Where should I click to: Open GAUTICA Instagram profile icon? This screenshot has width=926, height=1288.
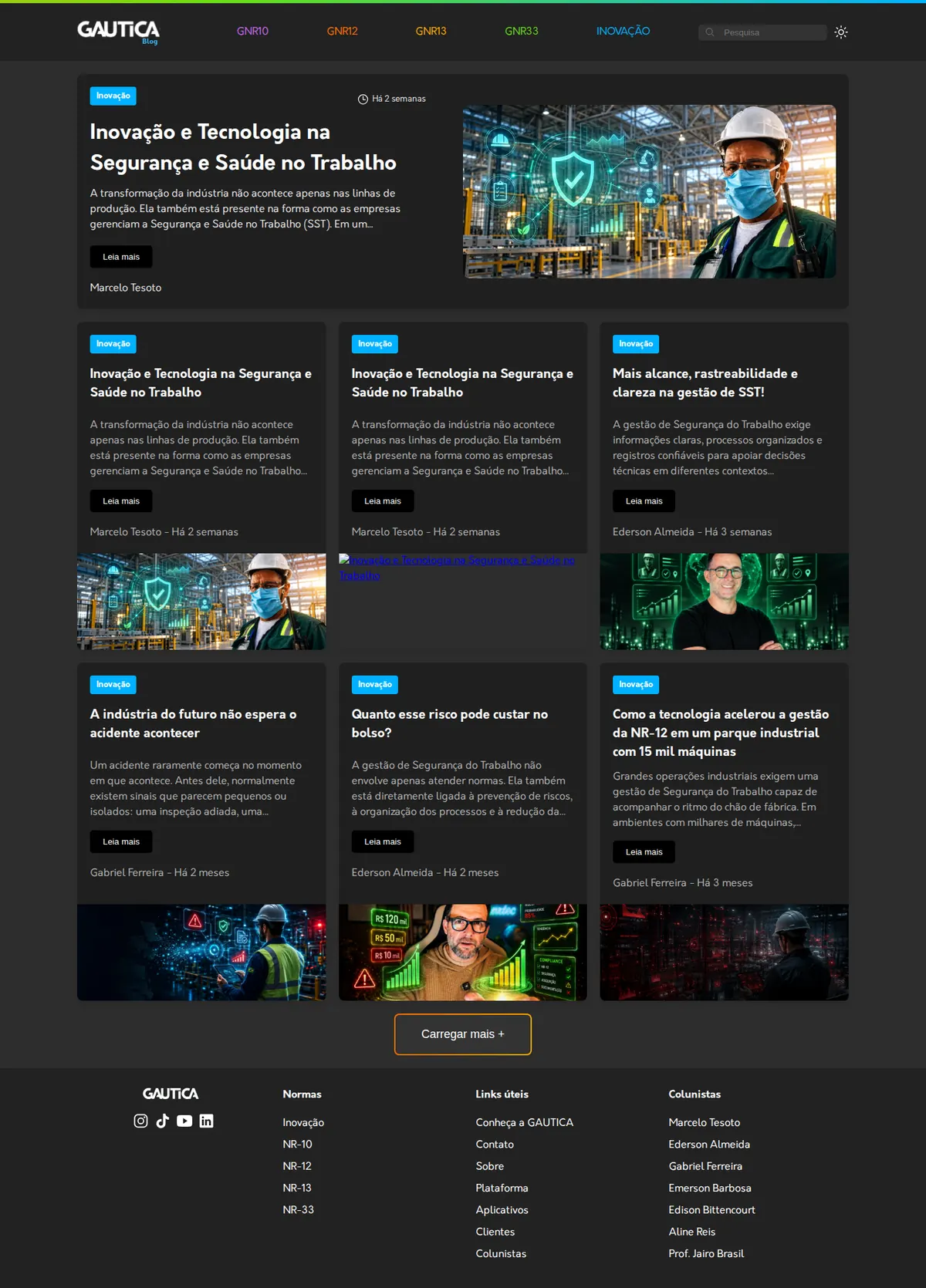pyautogui.click(x=140, y=1121)
